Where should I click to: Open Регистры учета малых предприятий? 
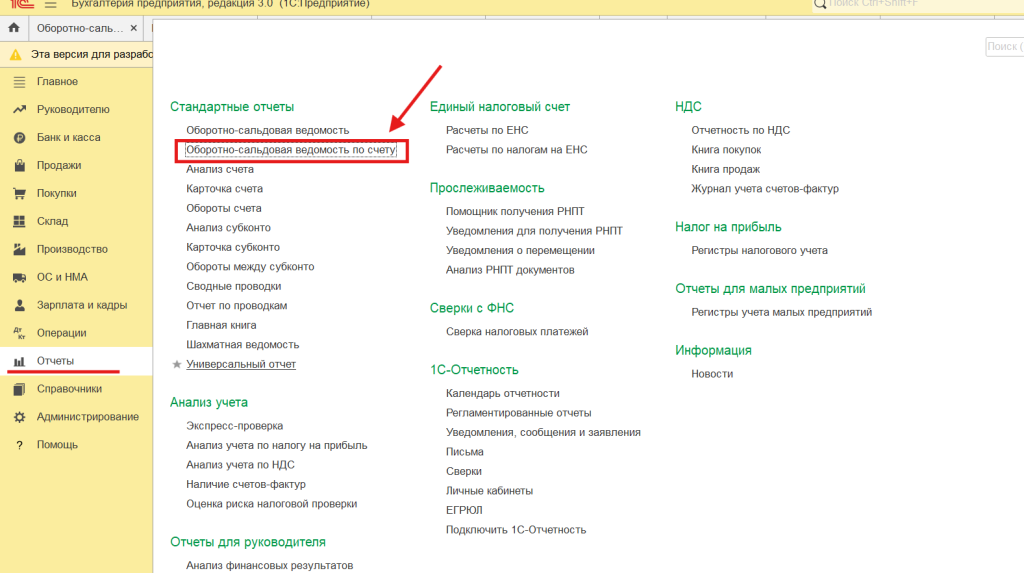(782, 312)
